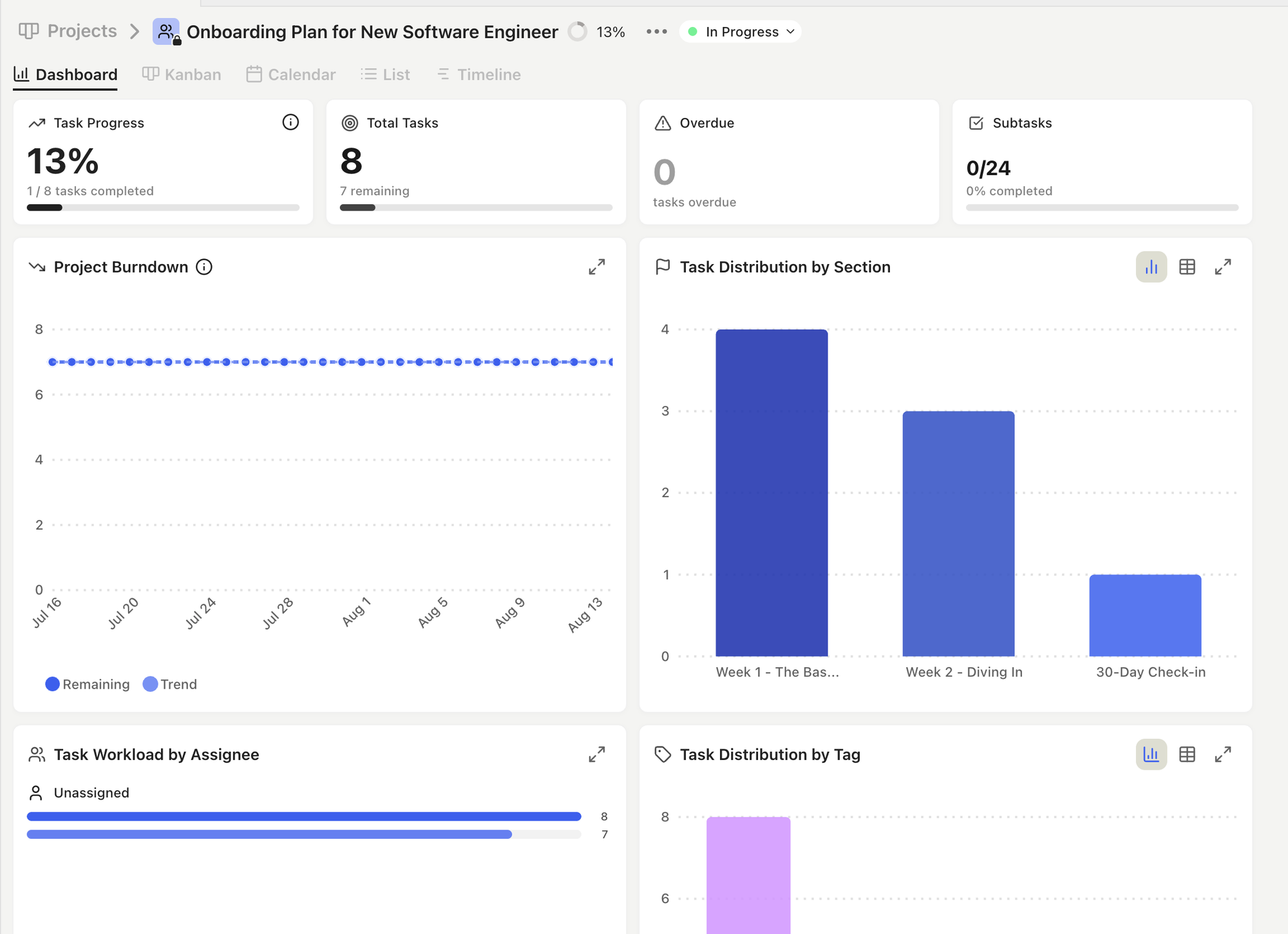Switch Section distribution to bar chart view
Image resolution: width=1288 pixels, height=934 pixels.
point(1151,267)
